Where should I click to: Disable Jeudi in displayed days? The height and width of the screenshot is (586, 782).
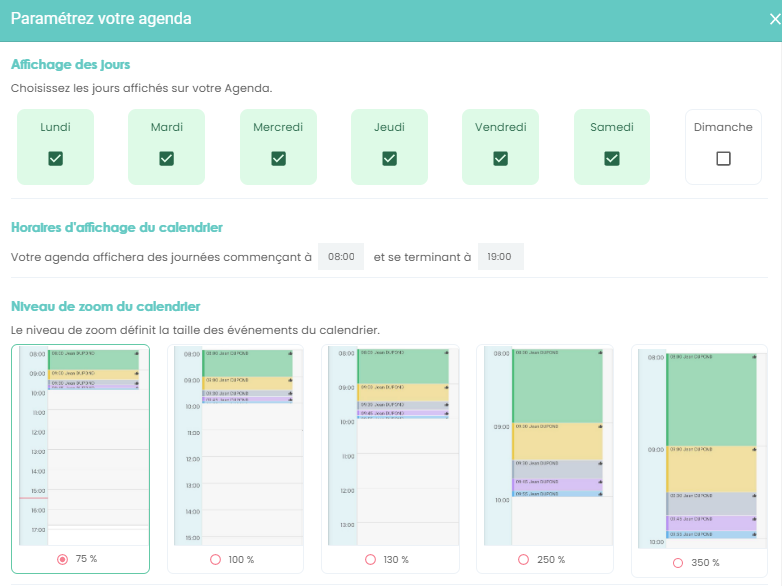coord(389,158)
